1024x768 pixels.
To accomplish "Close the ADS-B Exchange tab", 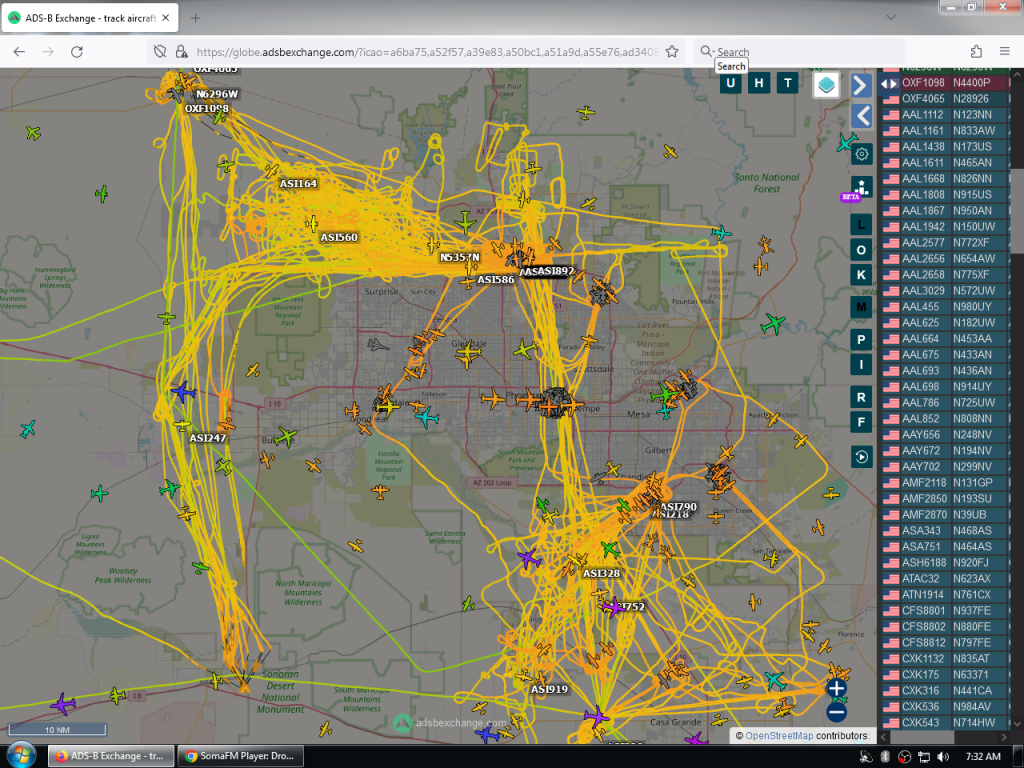I will [166, 18].
